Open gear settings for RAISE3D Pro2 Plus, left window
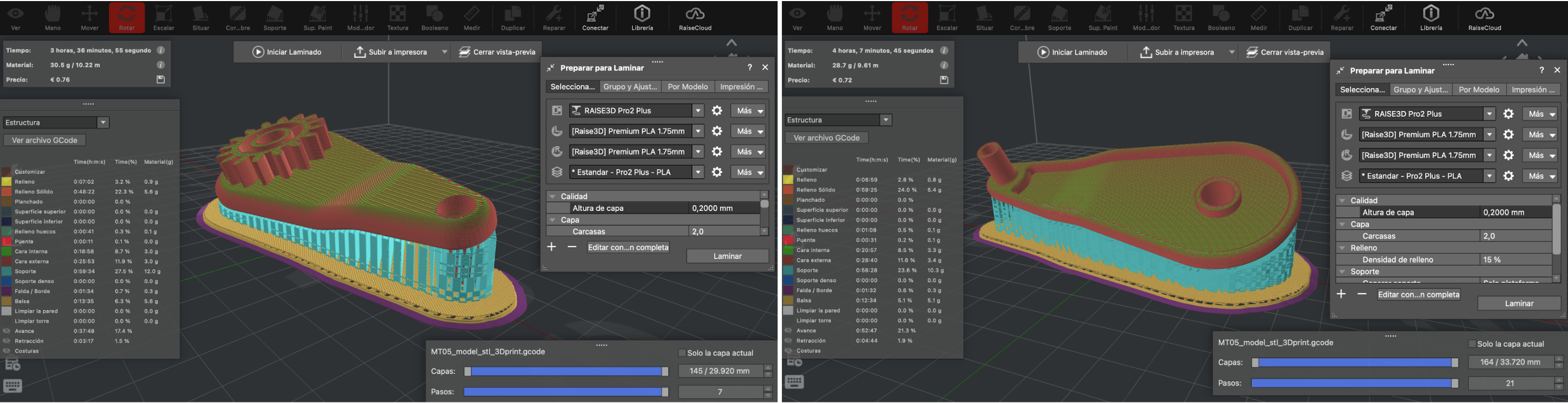1568x403 pixels. pyautogui.click(x=717, y=111)
